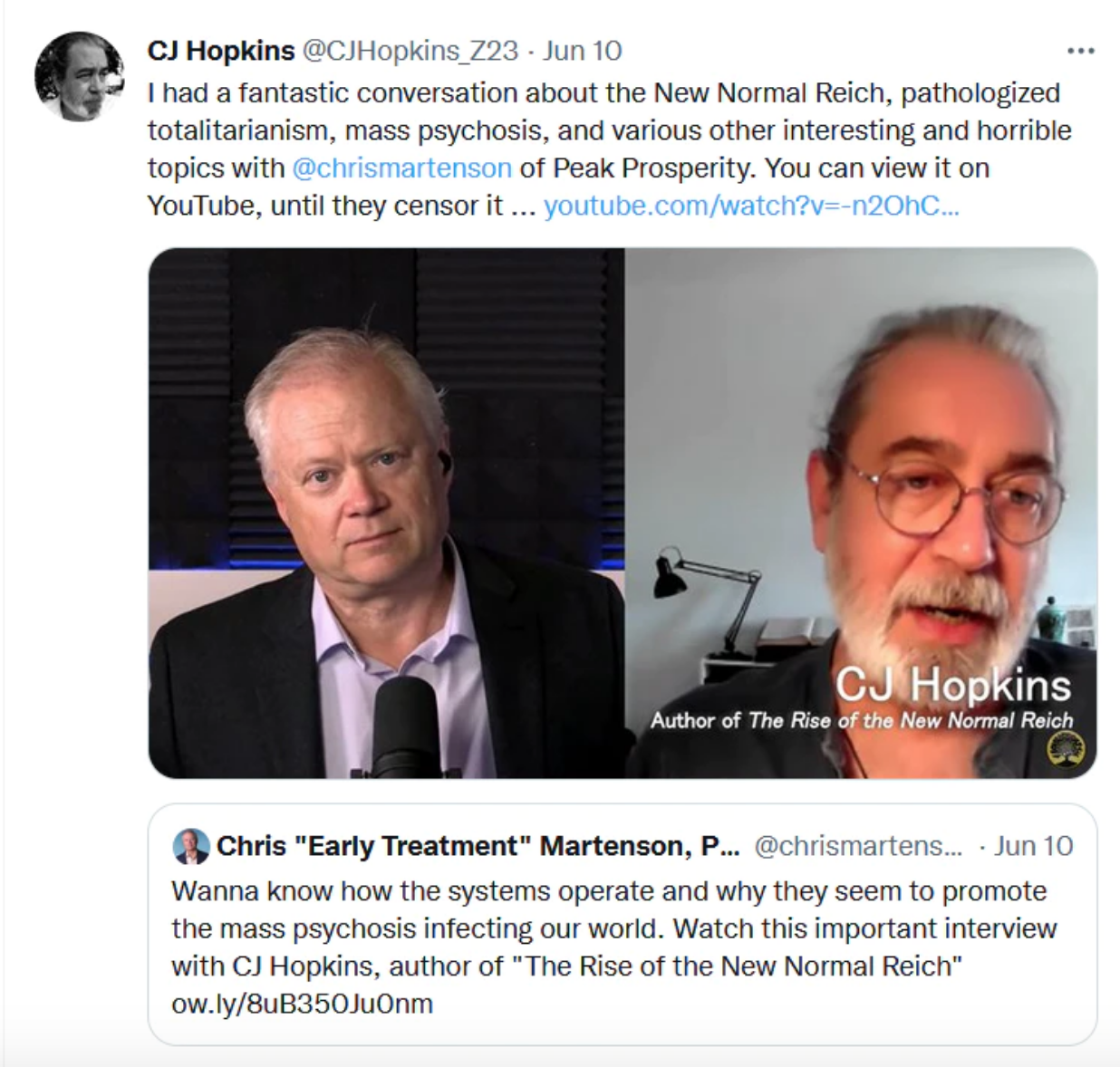
Task: Open the video preview of Chris Martenson
Action: point(387,513)
